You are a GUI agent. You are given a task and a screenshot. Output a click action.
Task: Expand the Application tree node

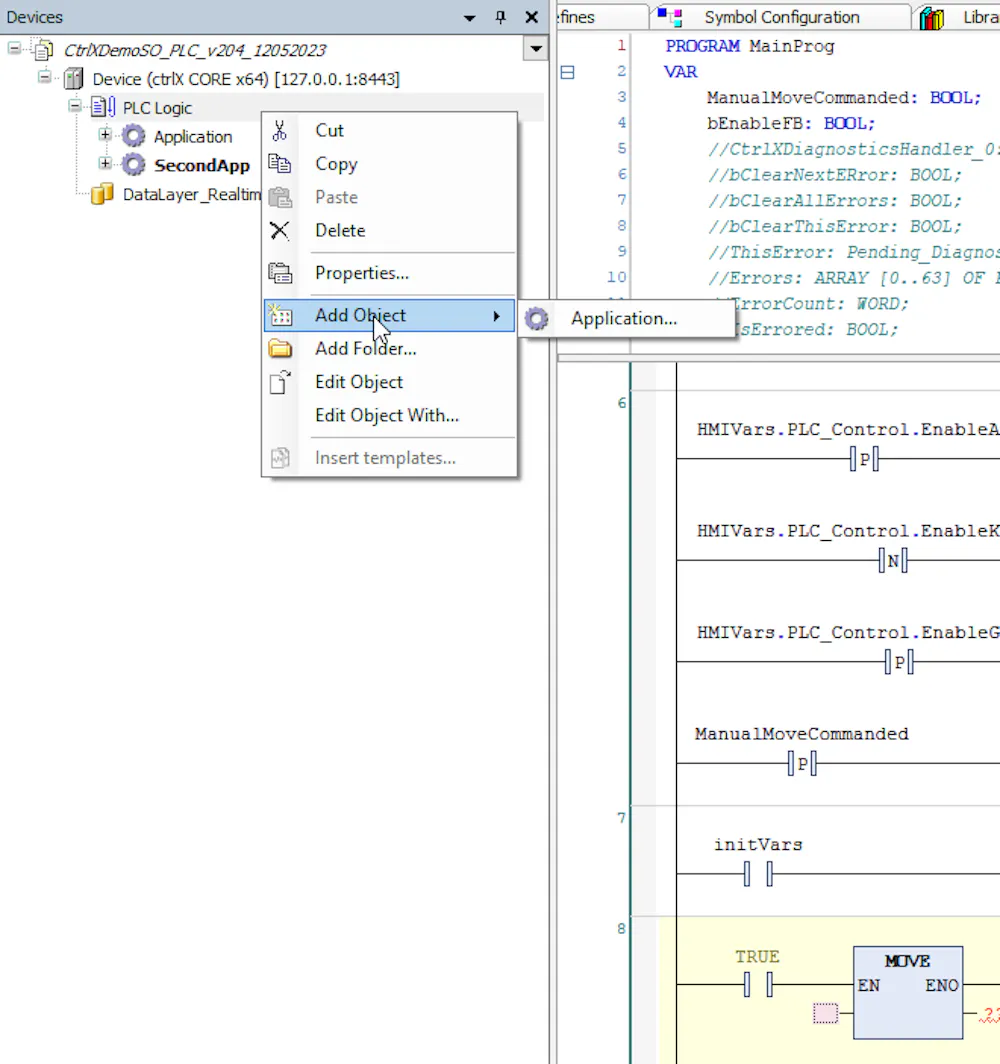point(104,134)
